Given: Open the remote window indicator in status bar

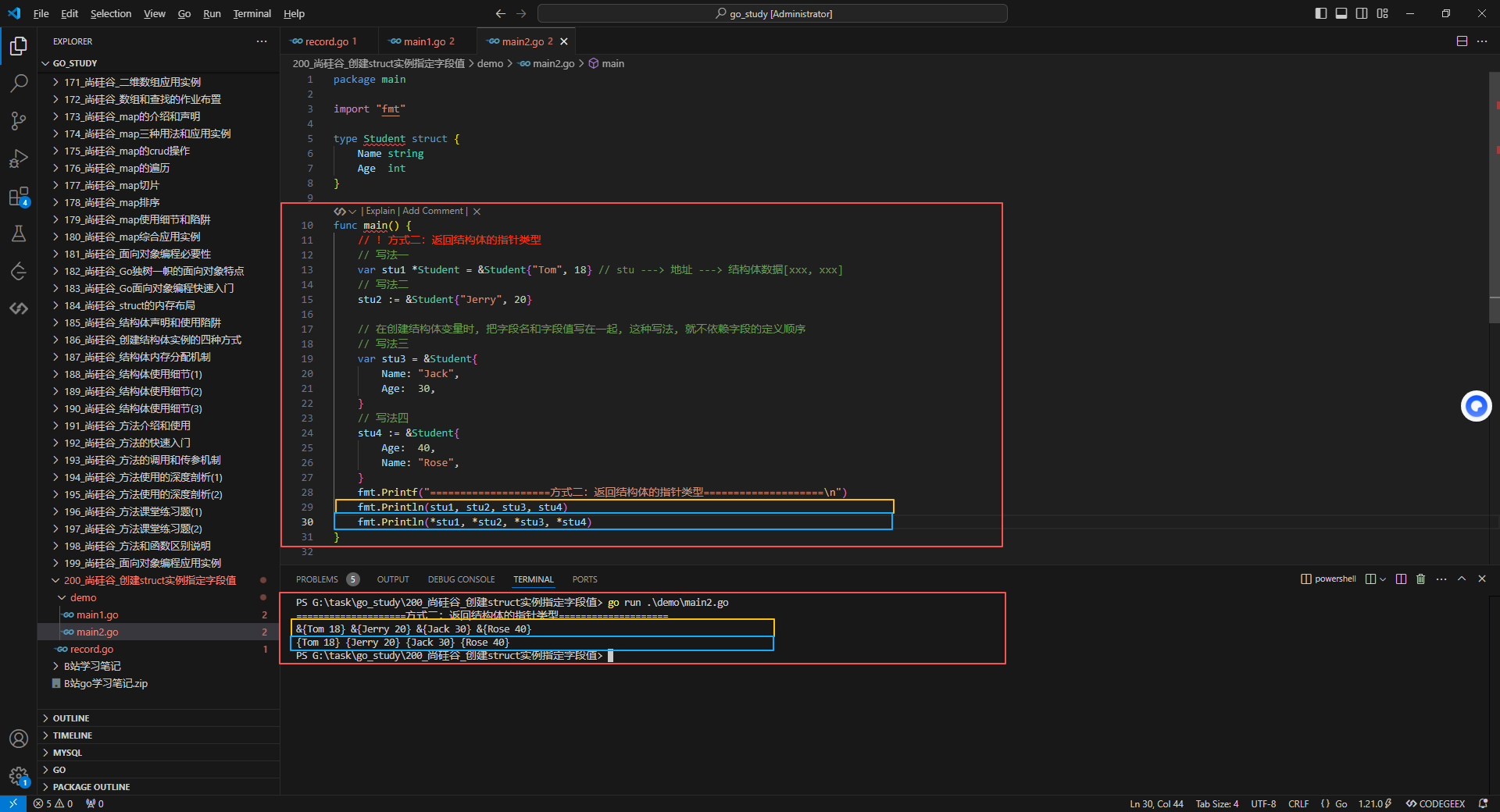Looking at the screenshot, I should coord(13,803).
